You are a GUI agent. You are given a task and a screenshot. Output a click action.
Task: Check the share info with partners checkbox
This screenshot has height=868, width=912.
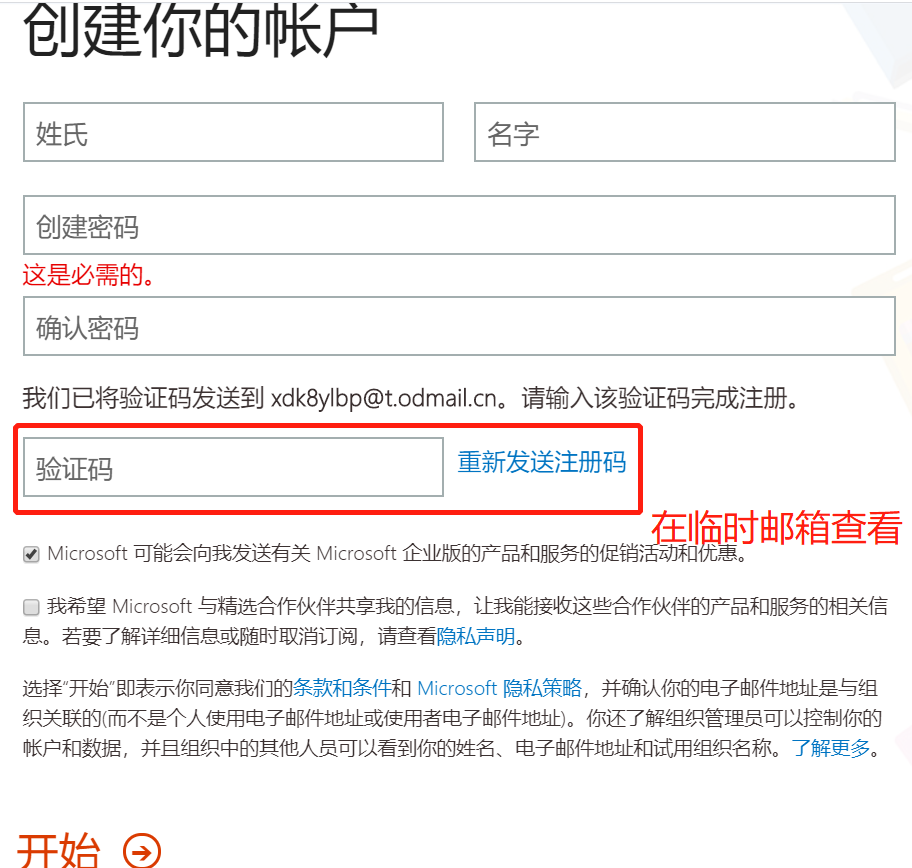31,607
